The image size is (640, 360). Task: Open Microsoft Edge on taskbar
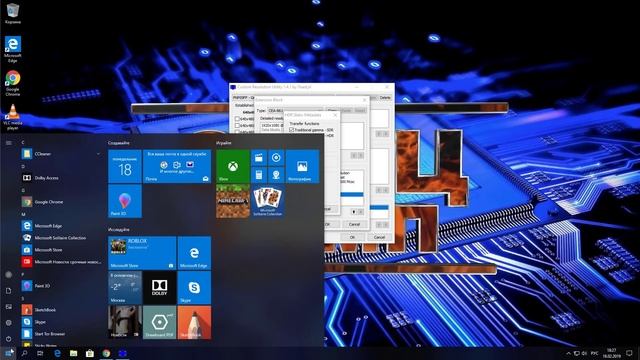click(x=58, y=353)
